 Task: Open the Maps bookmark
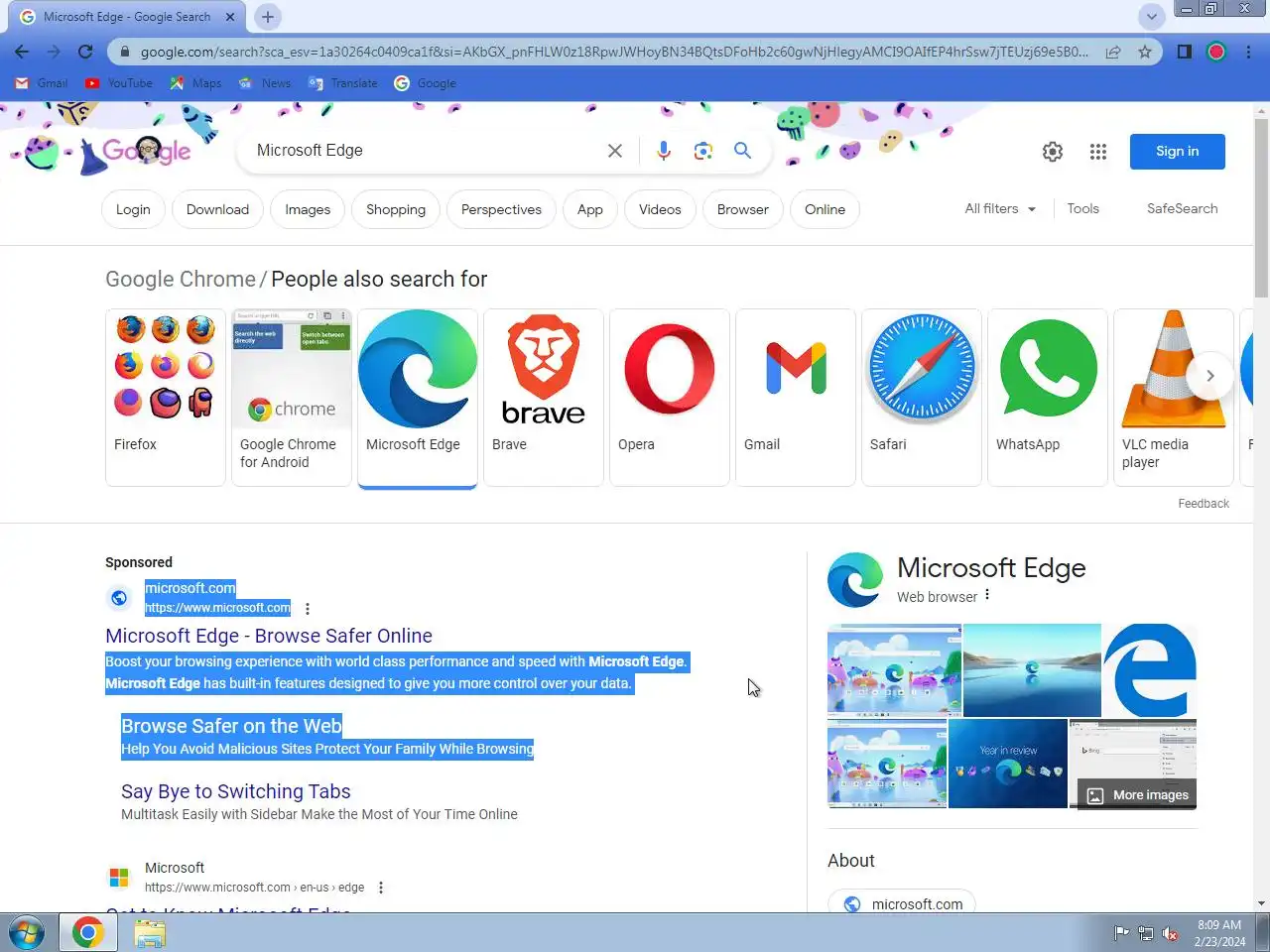click(195, 83)
